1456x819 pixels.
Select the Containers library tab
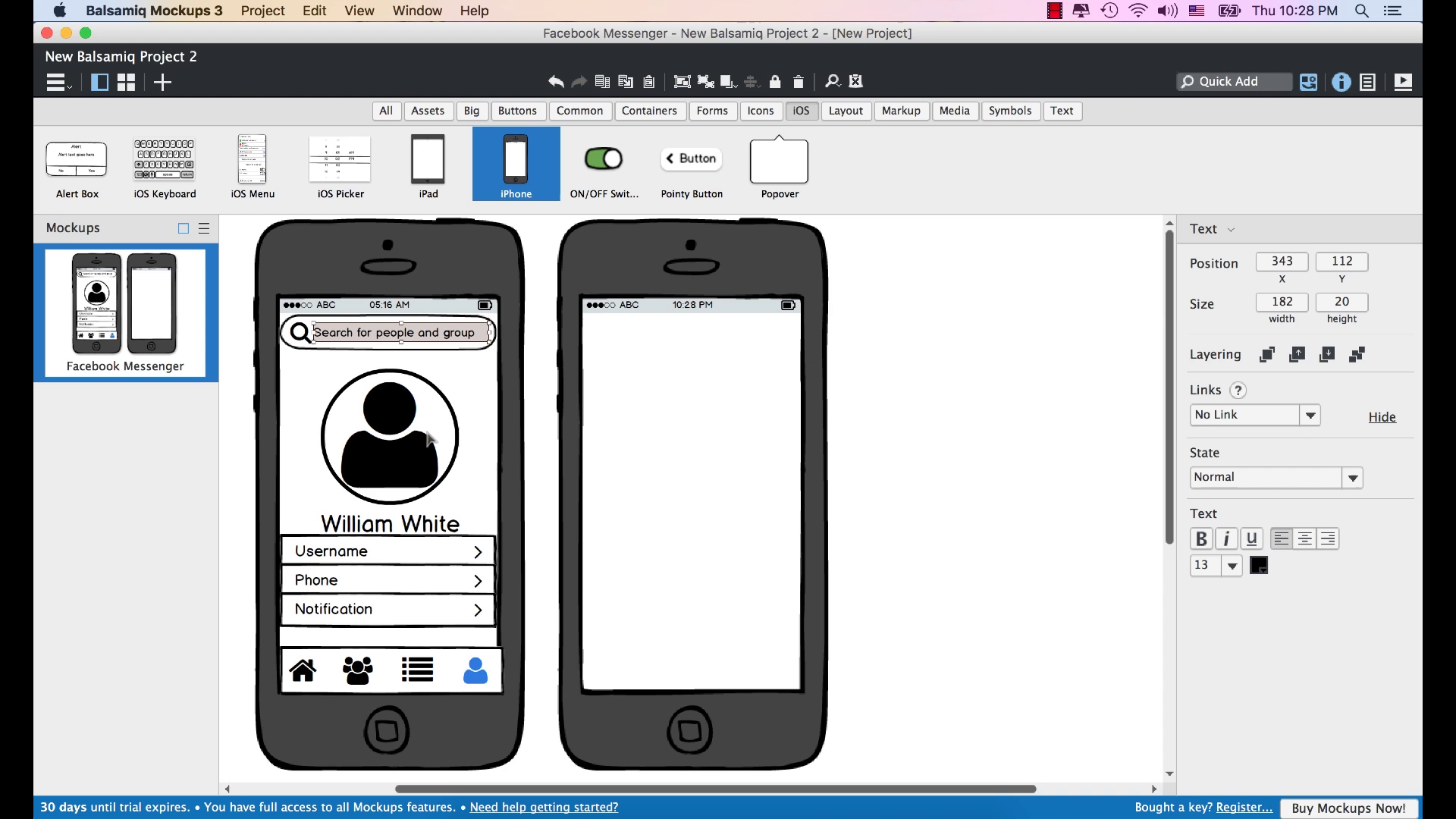click(x=649, y=111)
